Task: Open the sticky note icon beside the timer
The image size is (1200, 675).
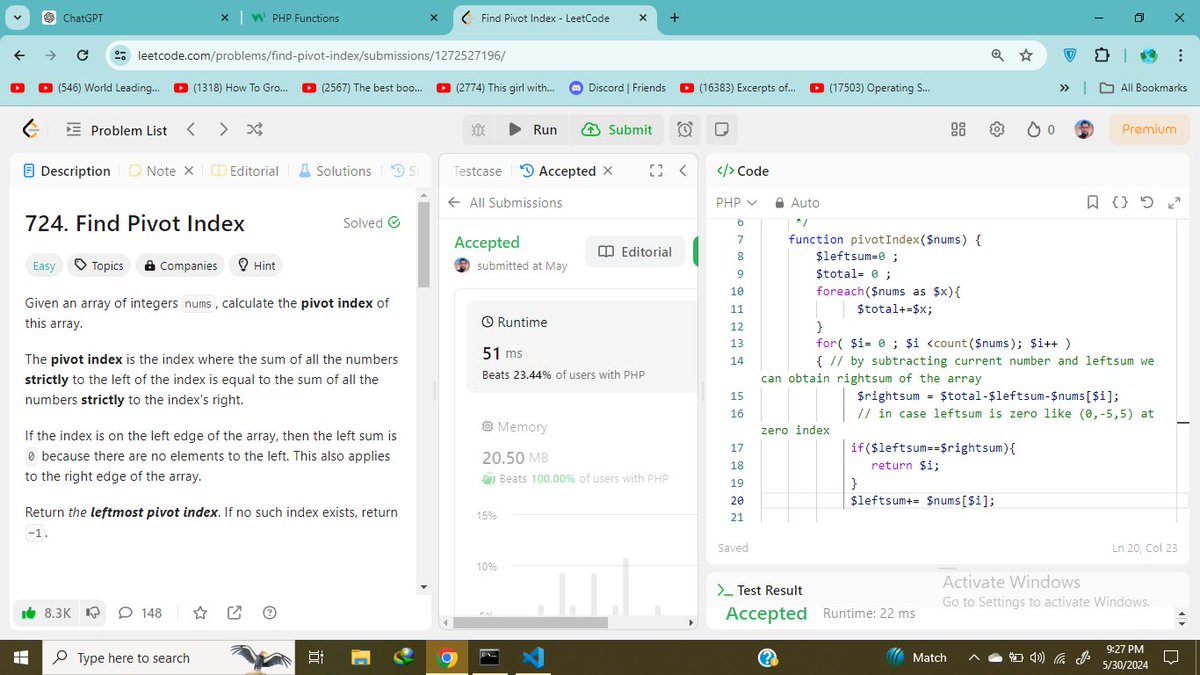Action: [721, 129]
